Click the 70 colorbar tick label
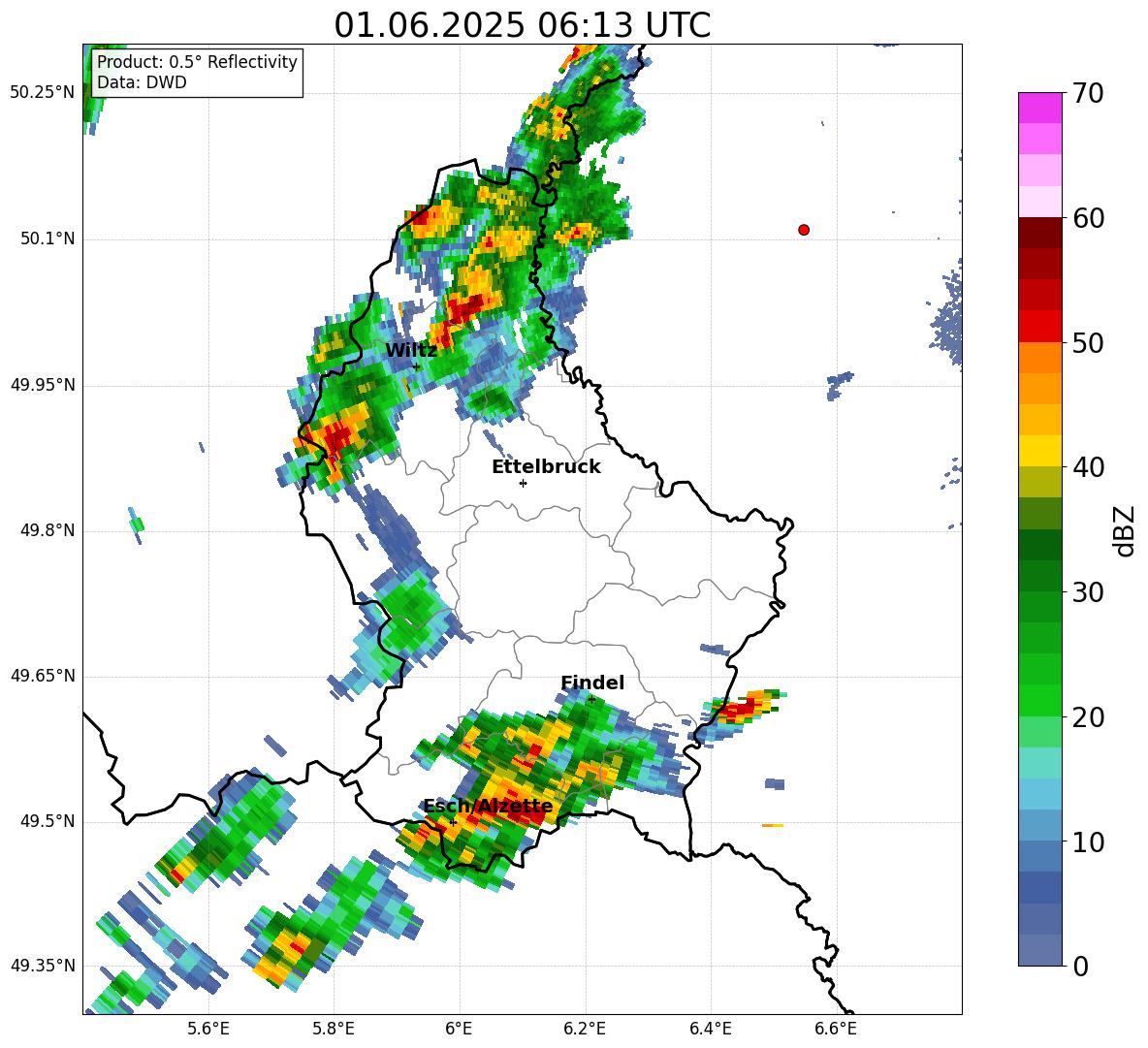The image size is (1148, 1048). coord(1089,93)
